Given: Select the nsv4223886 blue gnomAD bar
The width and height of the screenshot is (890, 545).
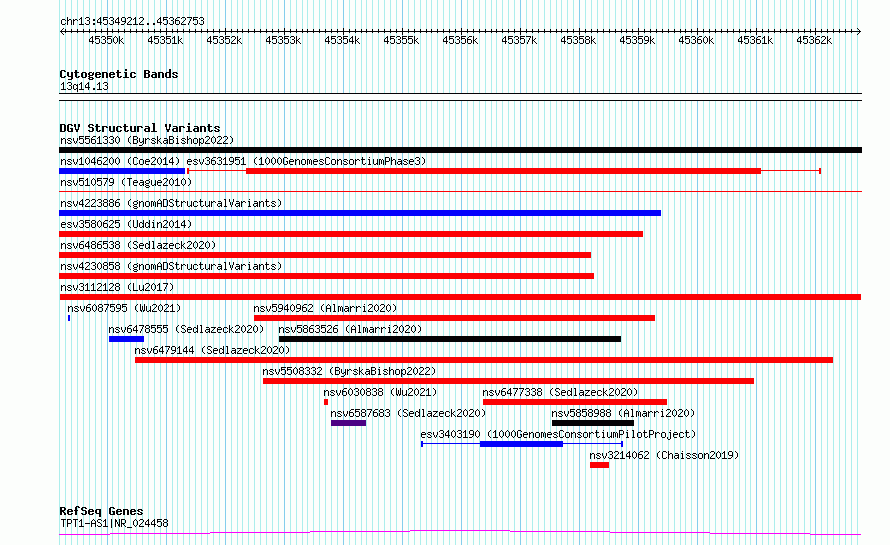Looking at the screenshot, I should (x=360, y=213).
